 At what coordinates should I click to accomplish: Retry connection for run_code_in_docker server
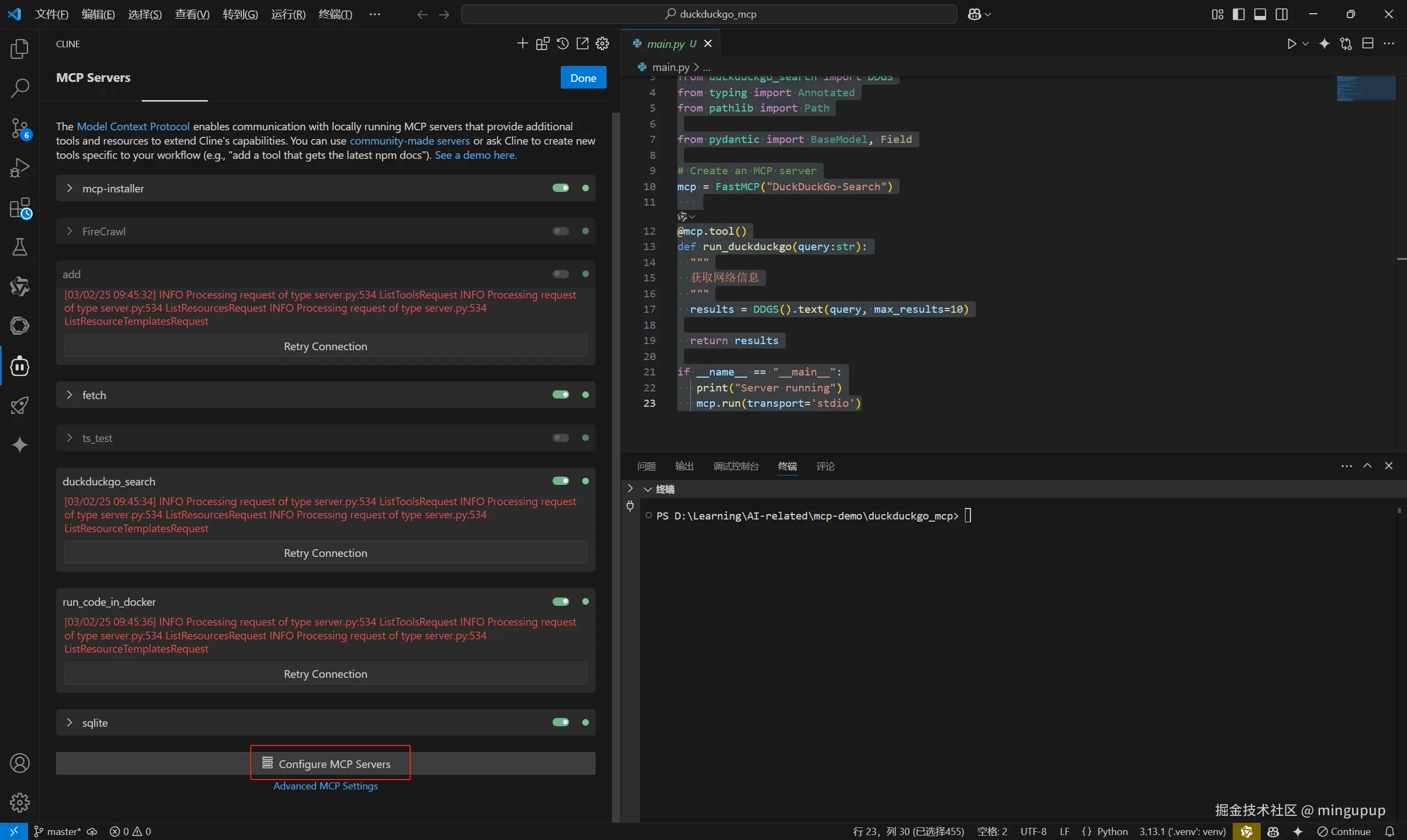325,673
